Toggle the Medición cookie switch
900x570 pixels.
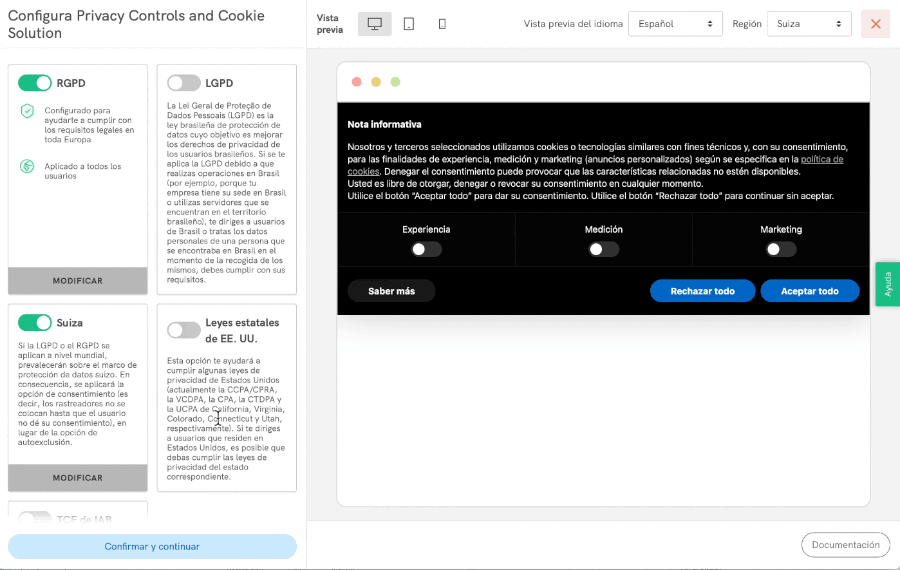point(603,249)
